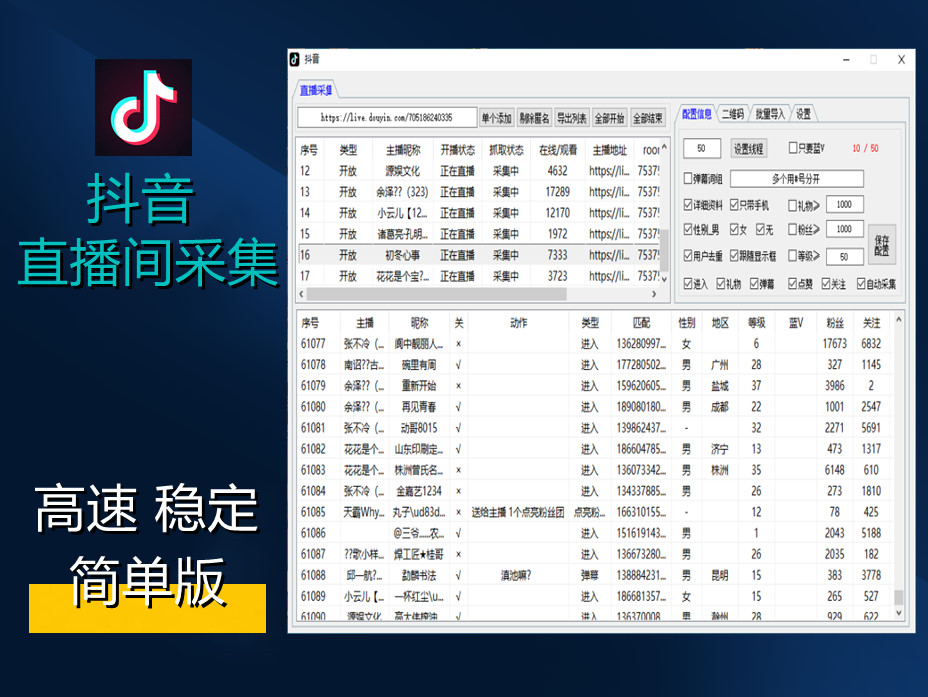Viewport: 928px width, 697px height.
Task: Select user row 61079 重新开始
Action: point(595,386)
